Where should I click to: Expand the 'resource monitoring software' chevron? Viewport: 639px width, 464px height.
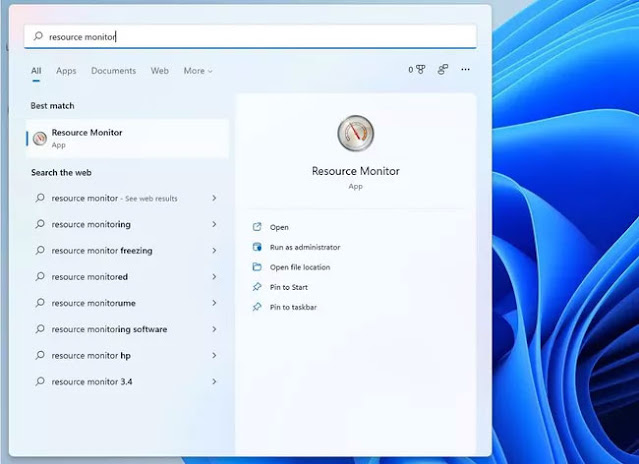pos(214,329)
